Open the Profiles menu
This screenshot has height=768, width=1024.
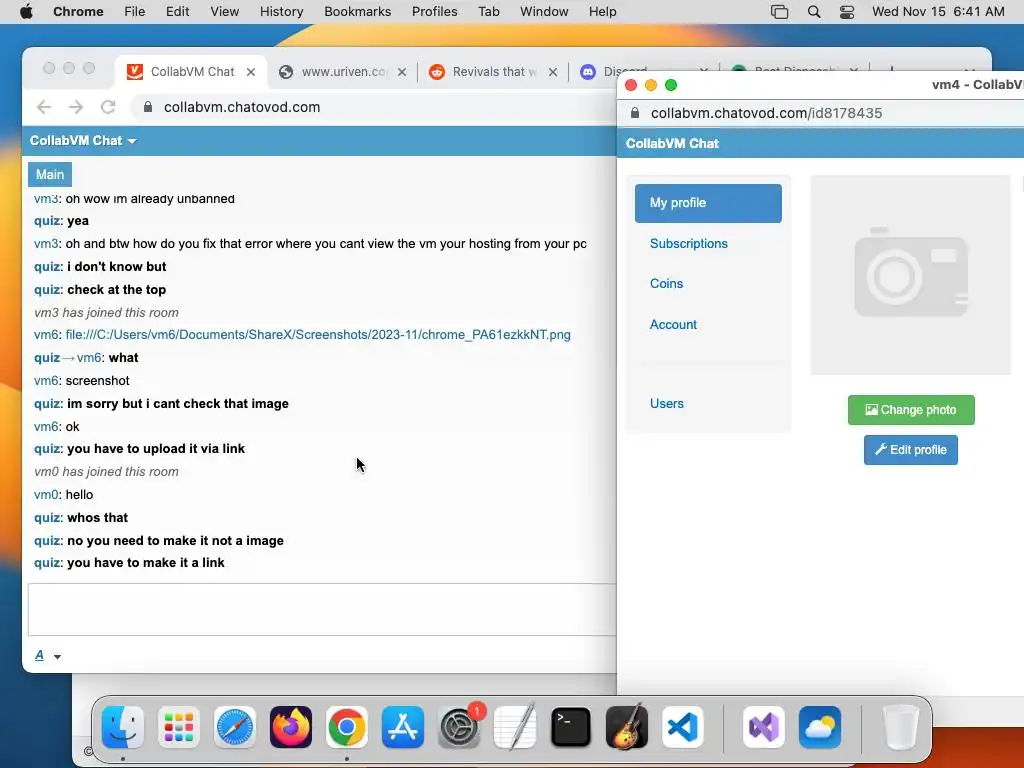click(434, 11)
